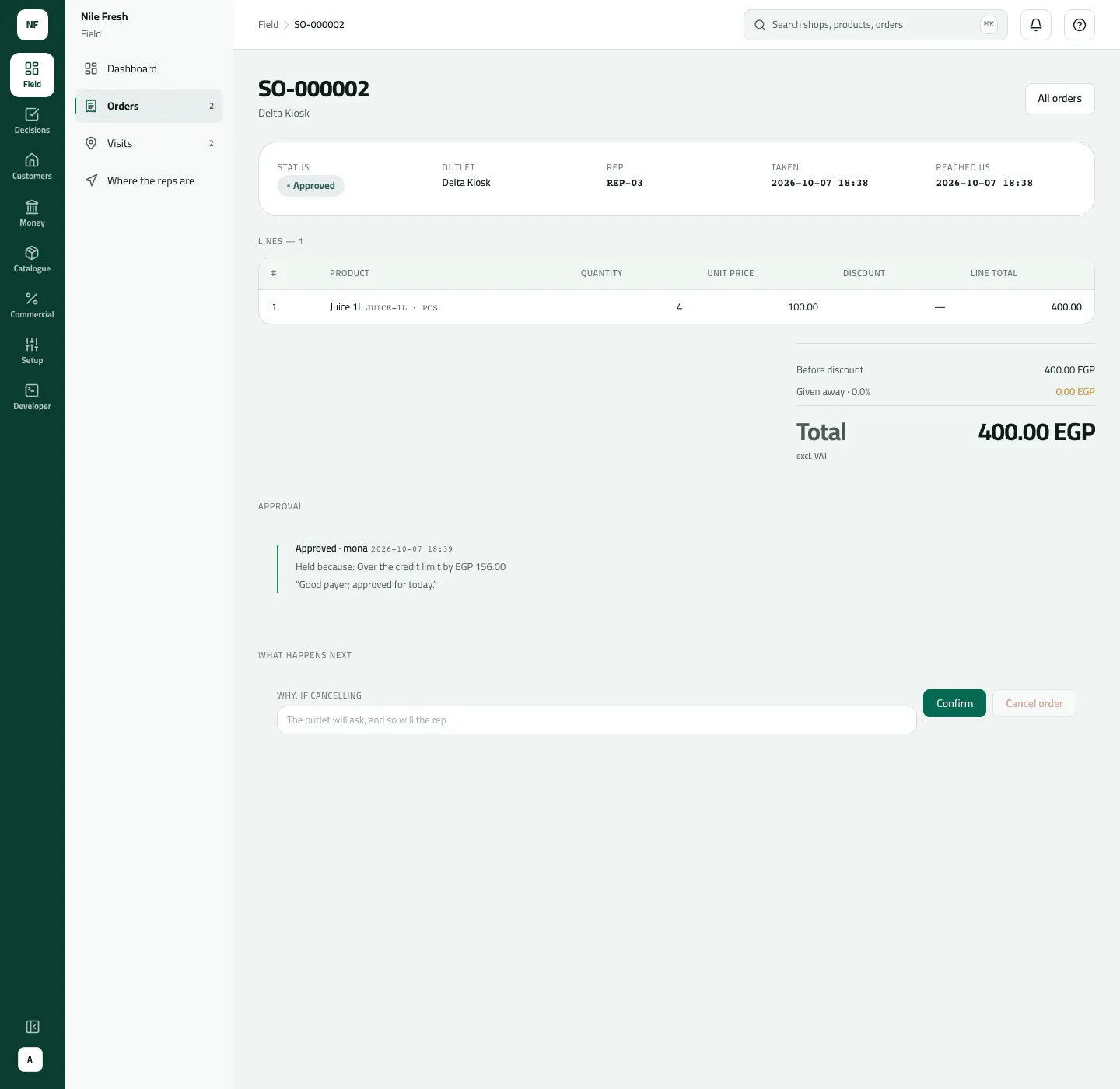Click the Juice 1L product row
Viewport: 1120px width, 1089px height.
677,307
